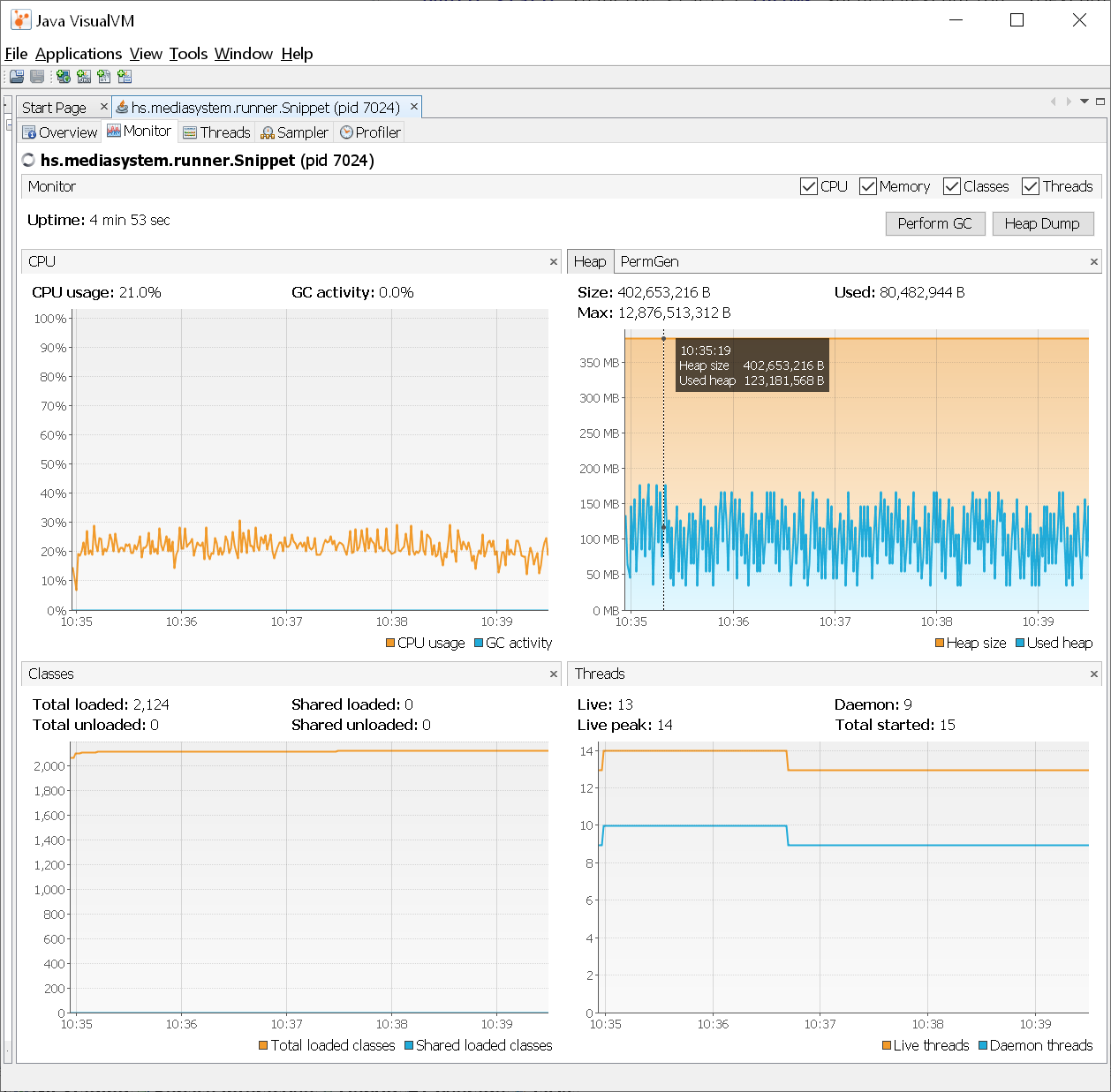Click the Java cup icon on Snippet tab
This screenshot has height=1092, width=1111.
(122, 107)
